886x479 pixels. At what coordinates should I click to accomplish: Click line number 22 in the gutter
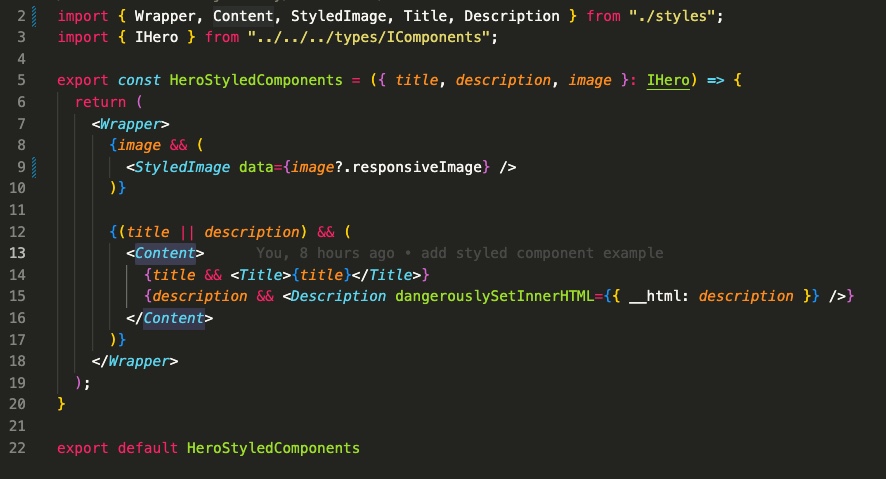coord(17,448)
